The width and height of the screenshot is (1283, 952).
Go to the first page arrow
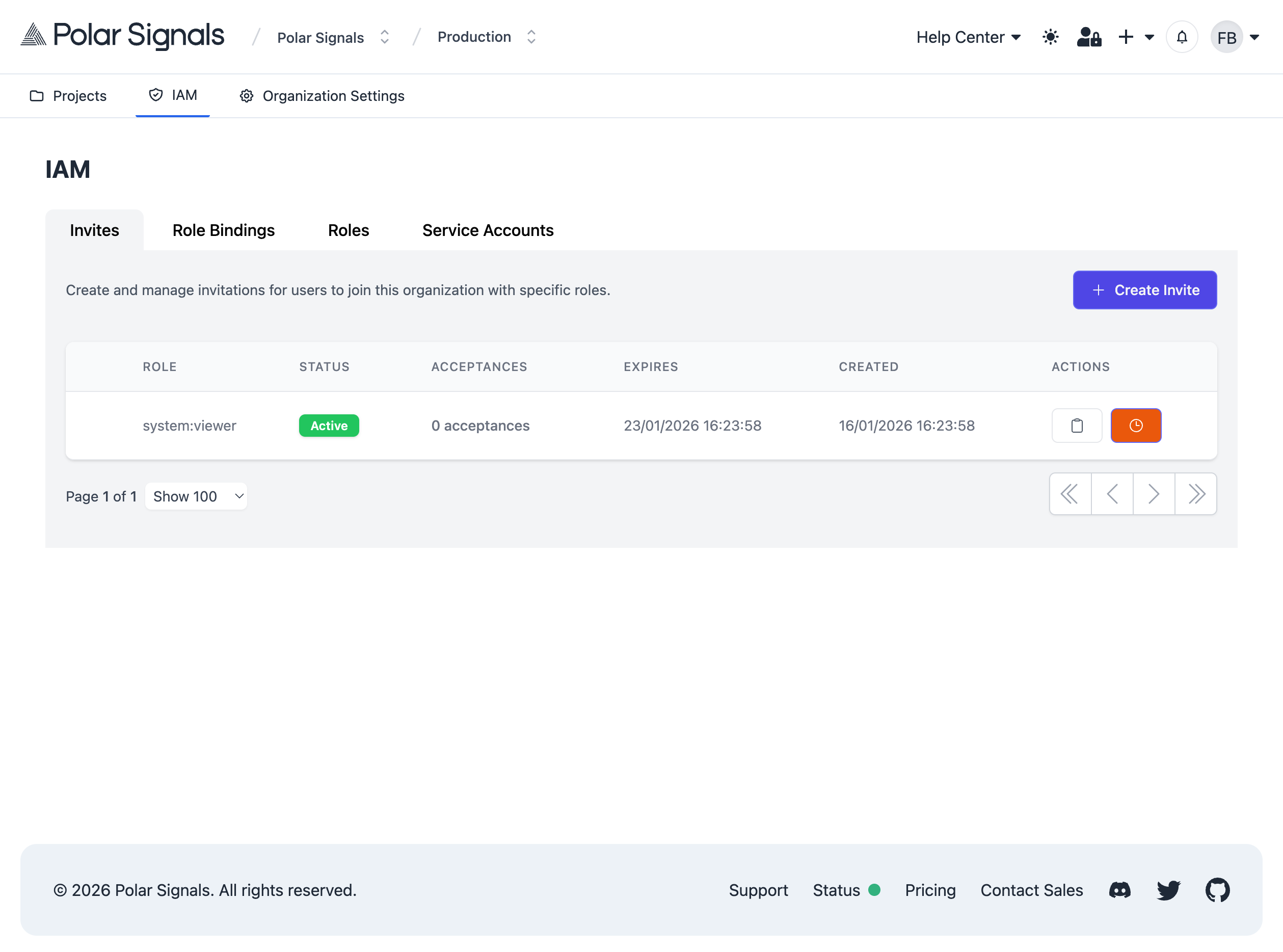[1070, 494]
